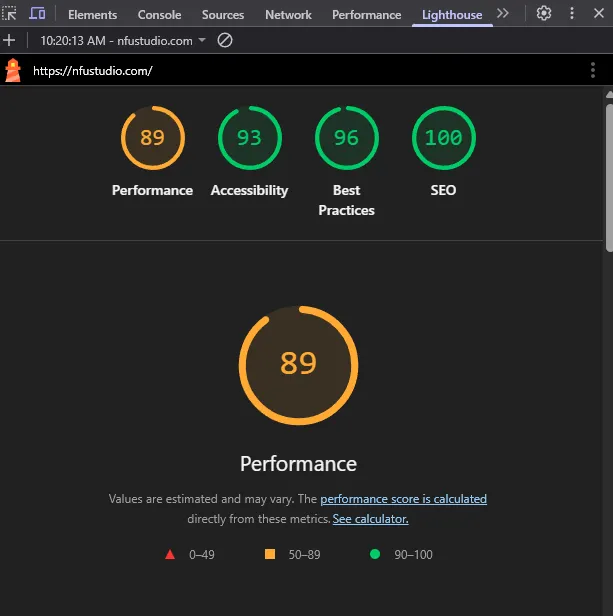This screenshot has width=613, height=616.
Task: Click the Lighthouse logo icon
Action: 13,71
